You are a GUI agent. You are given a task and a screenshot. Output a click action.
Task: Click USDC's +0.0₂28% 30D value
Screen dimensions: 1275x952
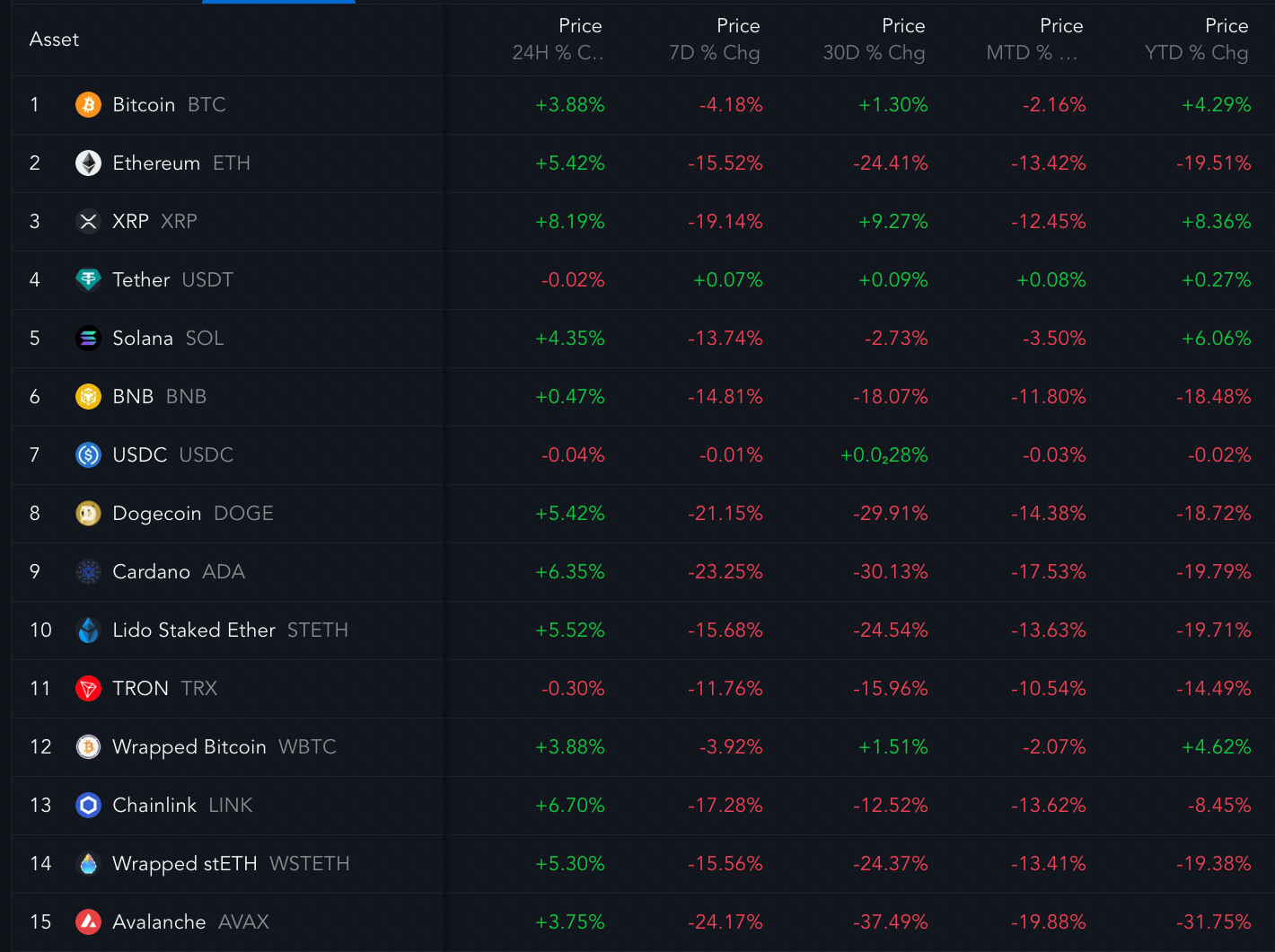(x=884, y=455)
